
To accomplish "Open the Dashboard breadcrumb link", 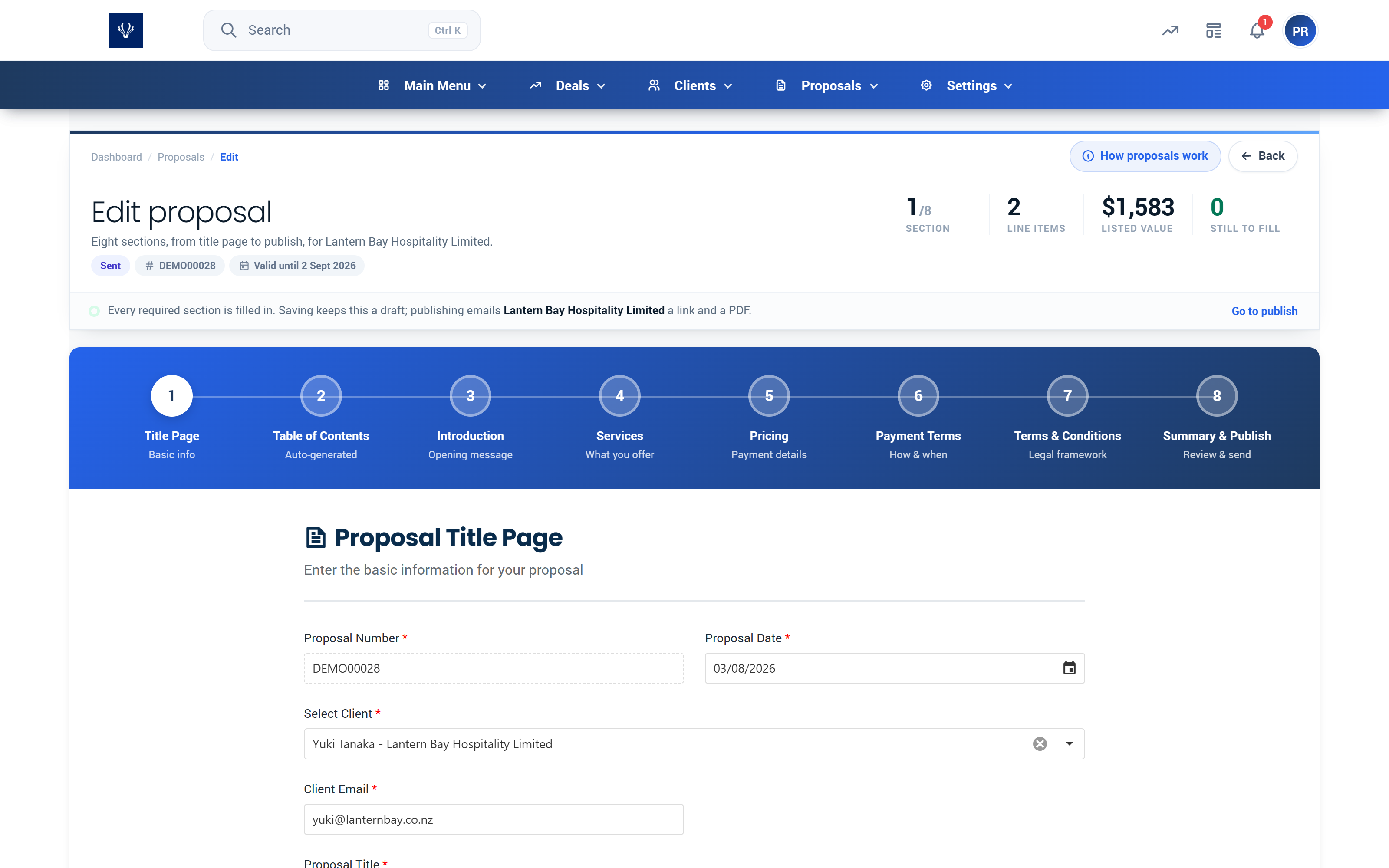I will point(116,157).
